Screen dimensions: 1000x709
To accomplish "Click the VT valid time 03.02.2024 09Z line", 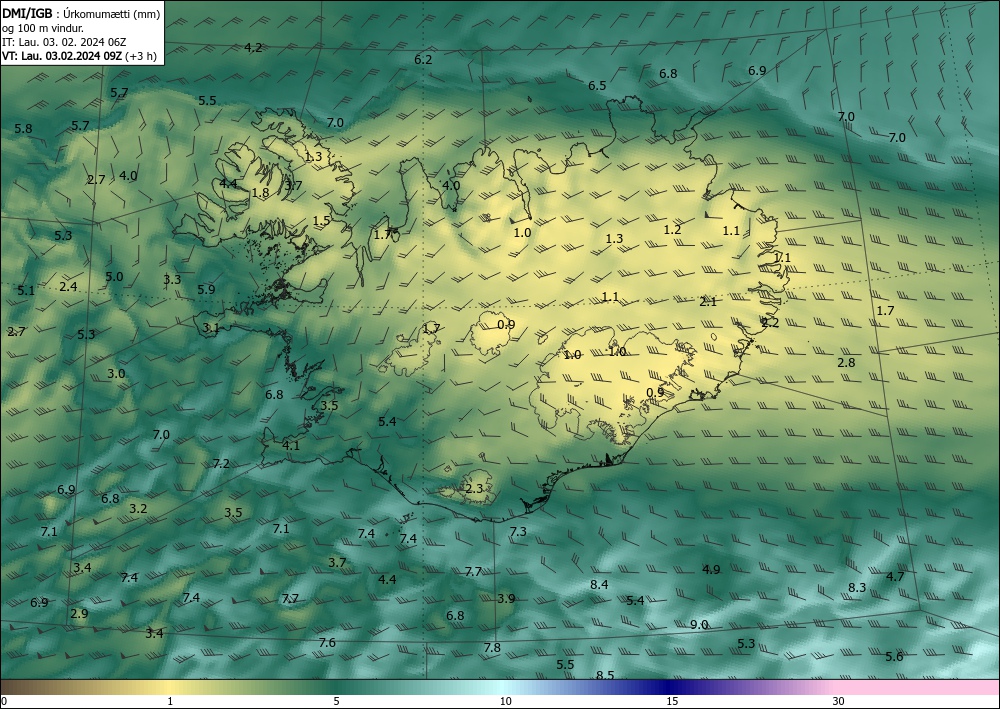I will [79, 56].
